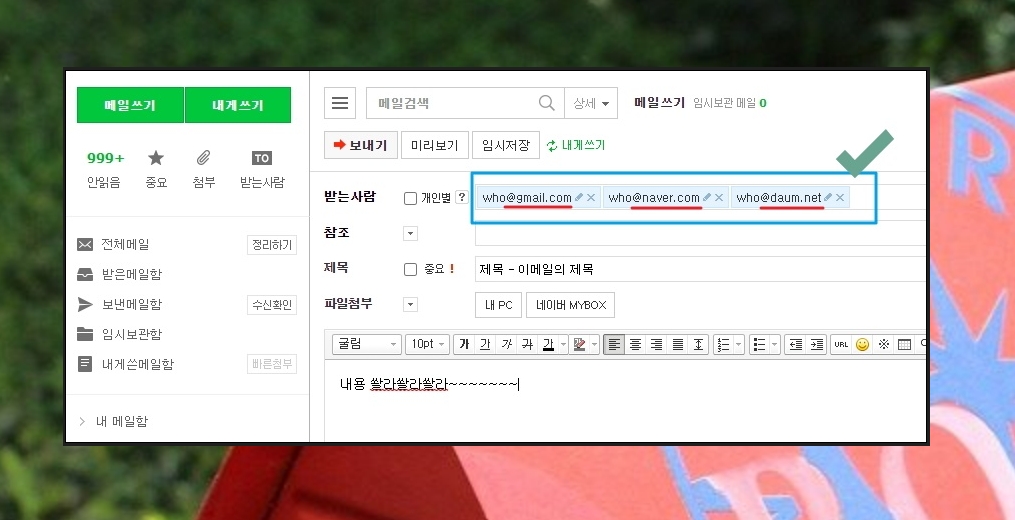Remove recipient who@gmail.com with X
The height and width of the screenshot is (520, 1015).
point(591,198)
